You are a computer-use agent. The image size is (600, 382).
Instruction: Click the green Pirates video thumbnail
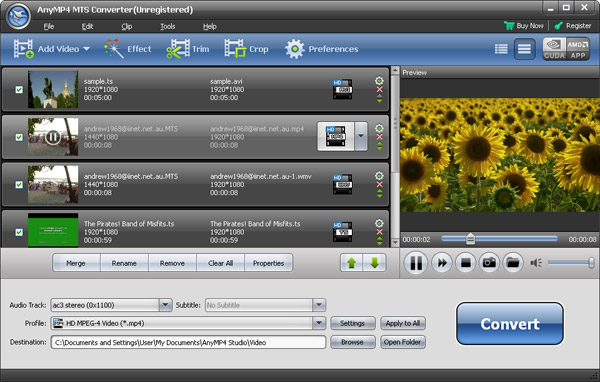point(53,230)
